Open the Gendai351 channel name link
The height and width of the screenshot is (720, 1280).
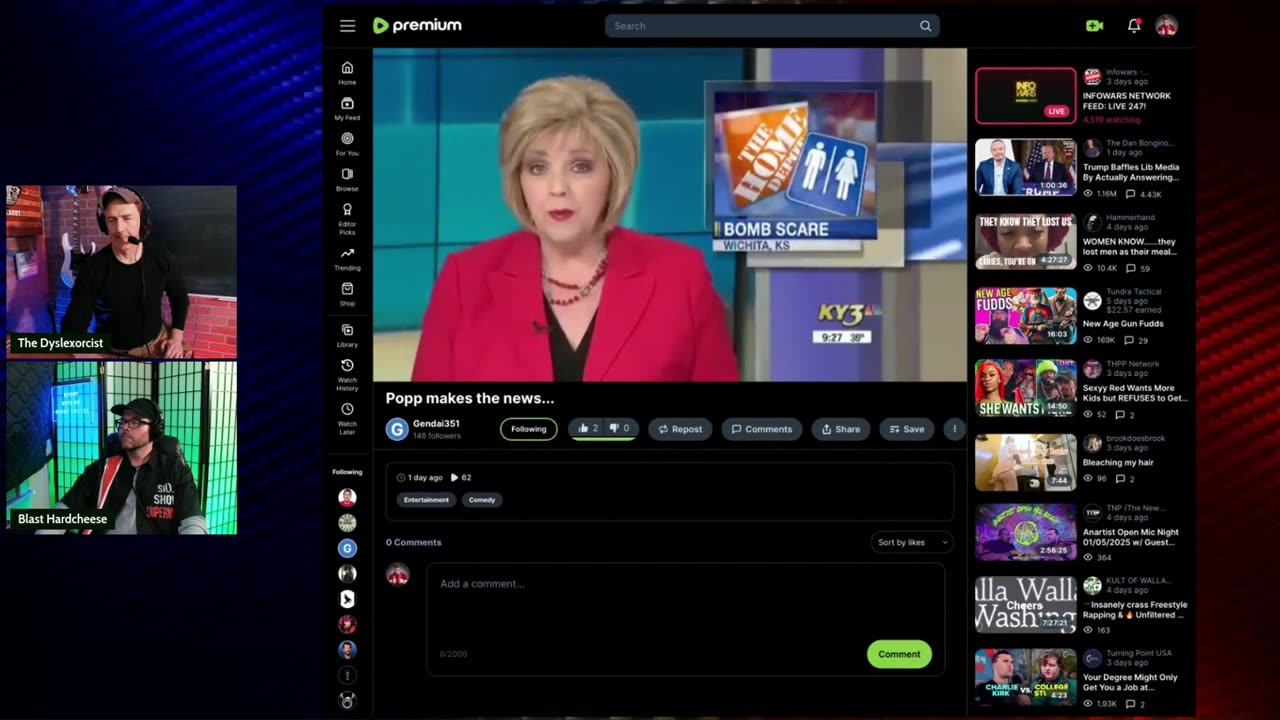click(437, 424)
